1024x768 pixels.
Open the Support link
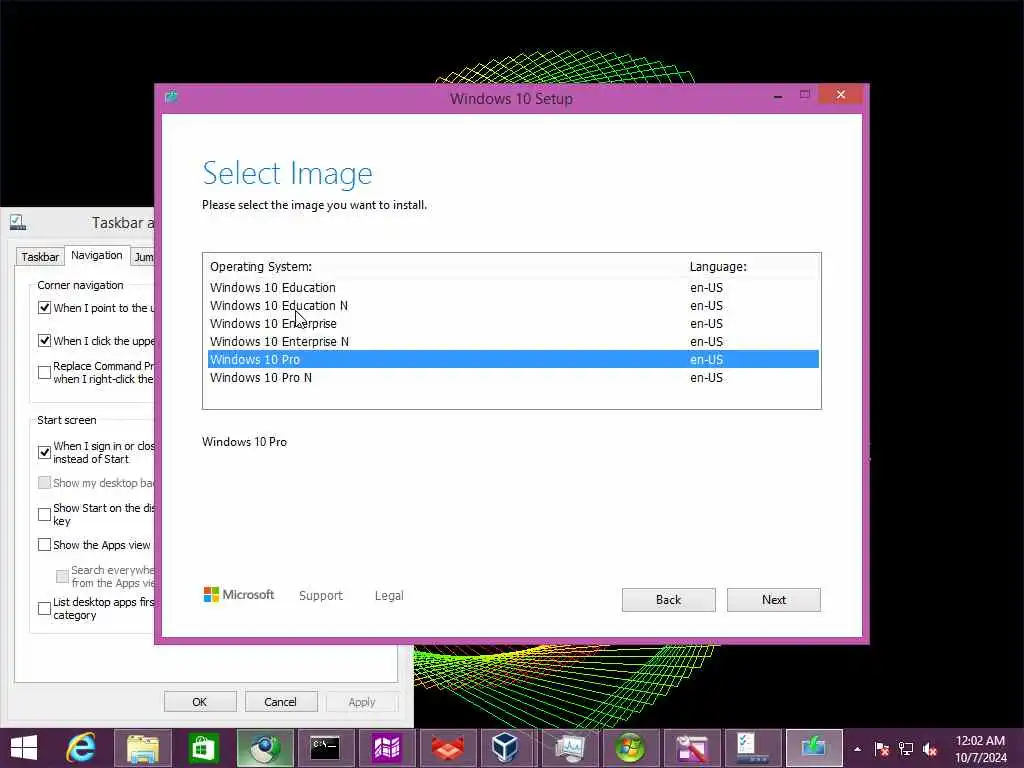tap(321, 596)
